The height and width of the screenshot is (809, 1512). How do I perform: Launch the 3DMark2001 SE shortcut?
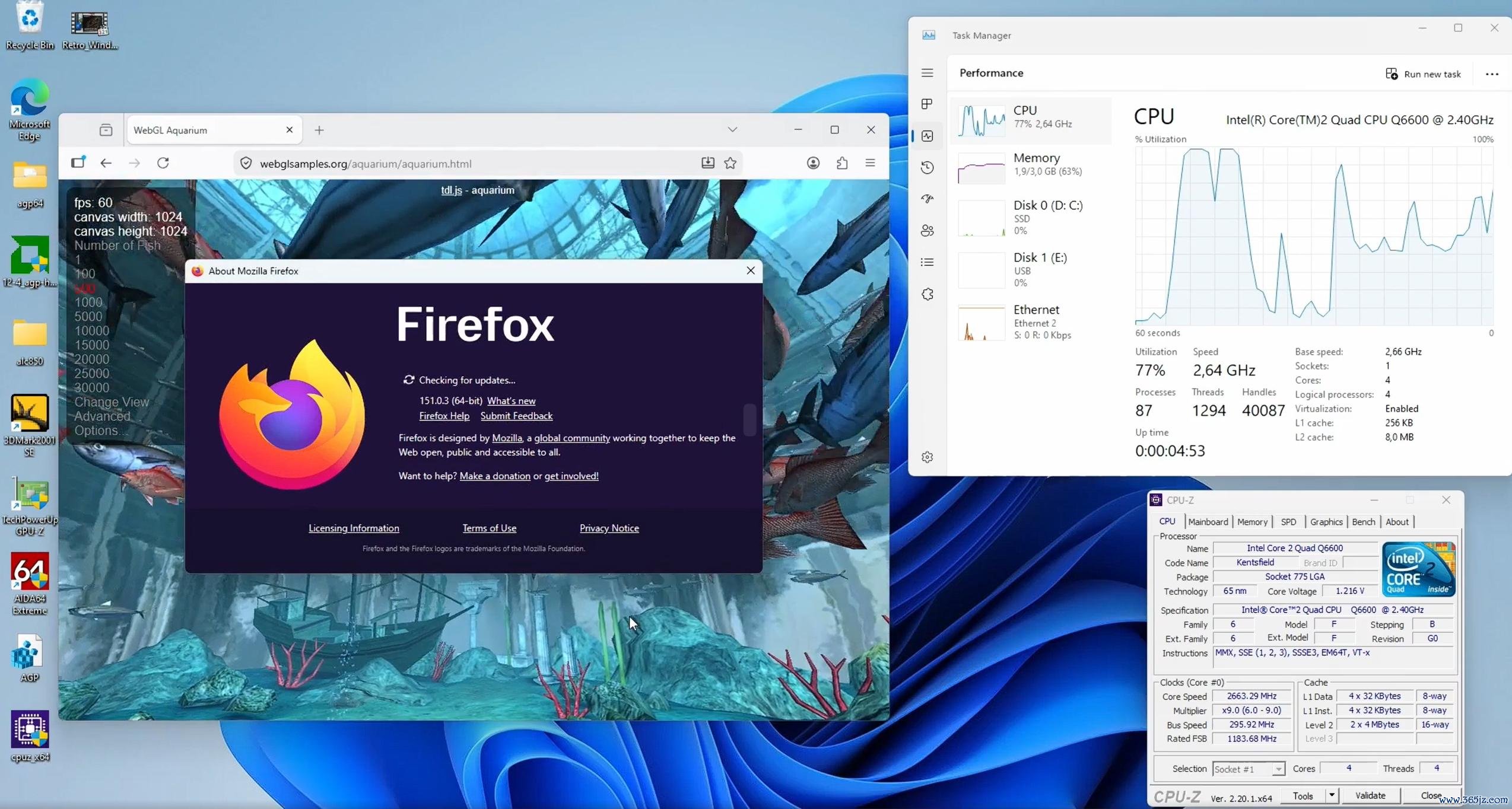[x=30, y=426]
